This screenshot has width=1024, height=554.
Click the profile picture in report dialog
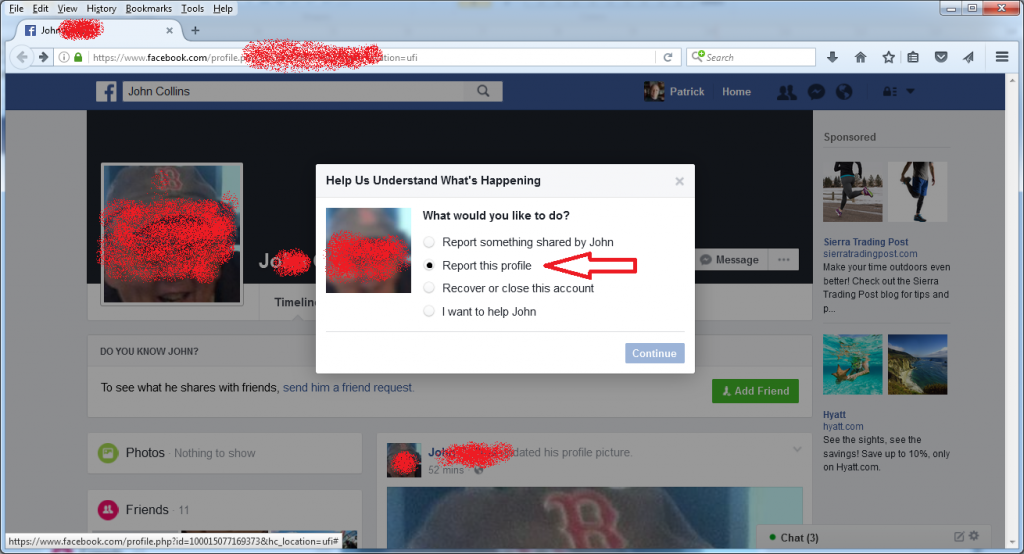pyautogui.click(x=368, y=250)
